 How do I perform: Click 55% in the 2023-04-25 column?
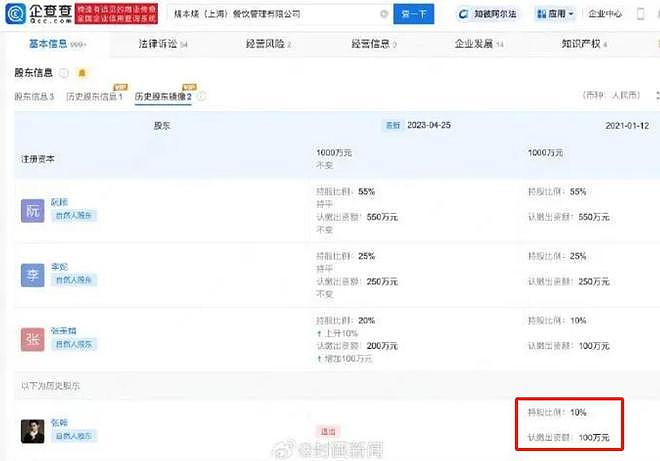366,192
